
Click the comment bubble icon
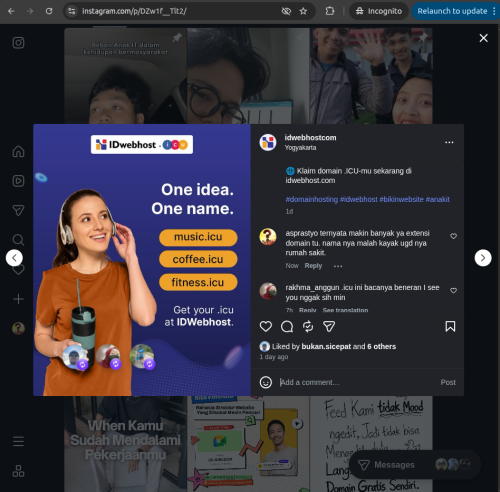click(x=287, y=327)
